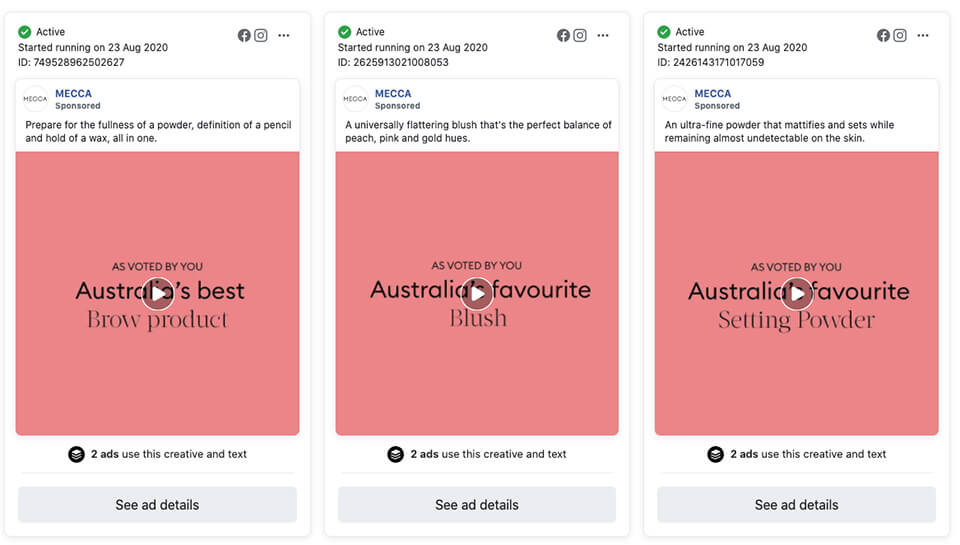960x545 pixels.
Task: Click Facebook icon on Setting Powder ad
Action: tap(883, 36)
